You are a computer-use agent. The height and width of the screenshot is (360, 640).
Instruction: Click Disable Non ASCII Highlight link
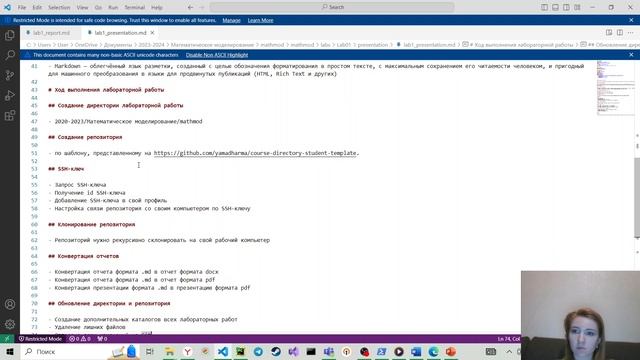(217, 55)
